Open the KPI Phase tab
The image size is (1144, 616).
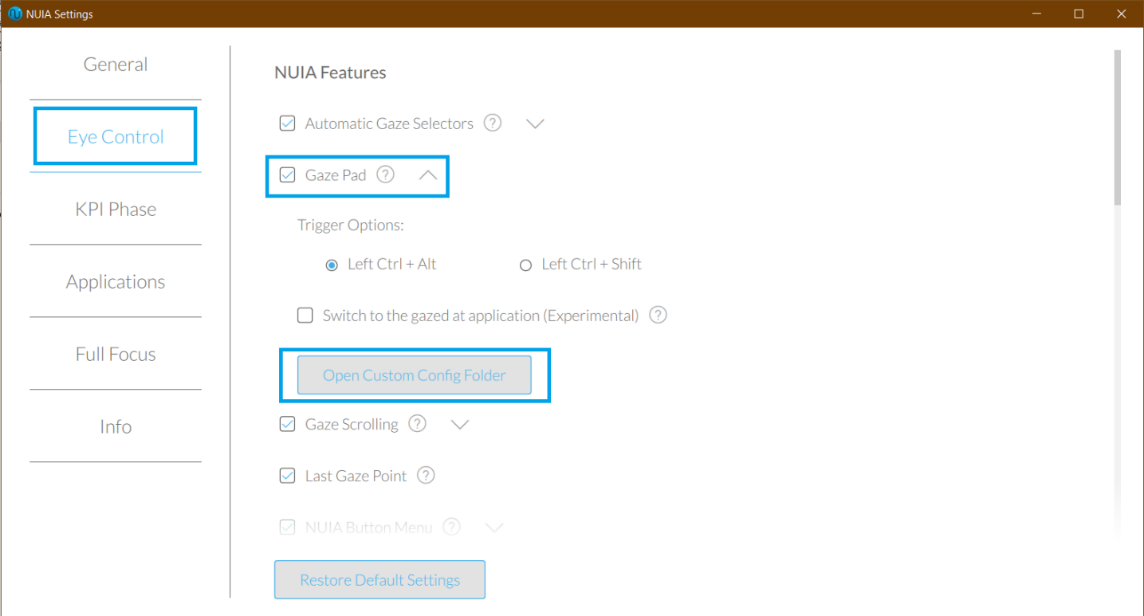(115, 209)
